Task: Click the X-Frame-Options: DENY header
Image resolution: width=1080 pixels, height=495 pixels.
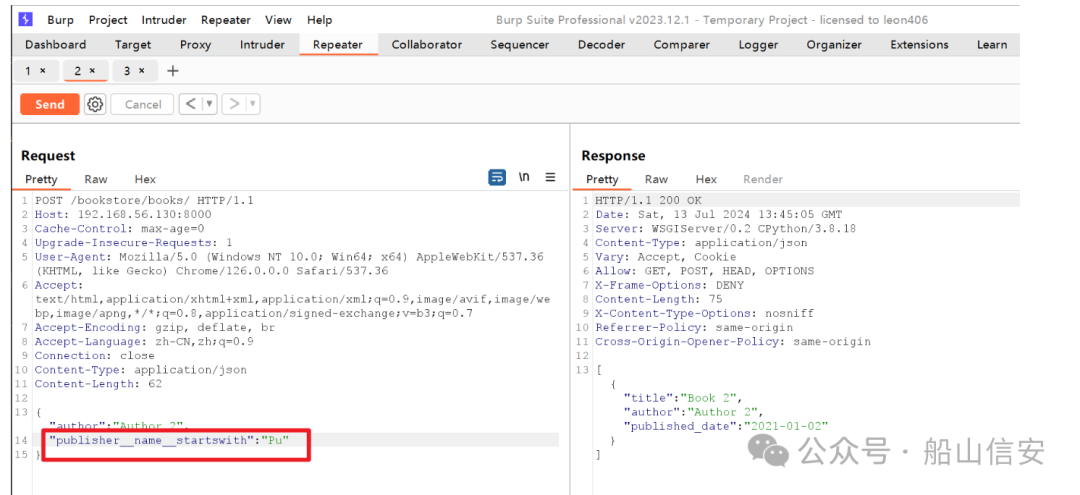Action: (x=669, y=285)
